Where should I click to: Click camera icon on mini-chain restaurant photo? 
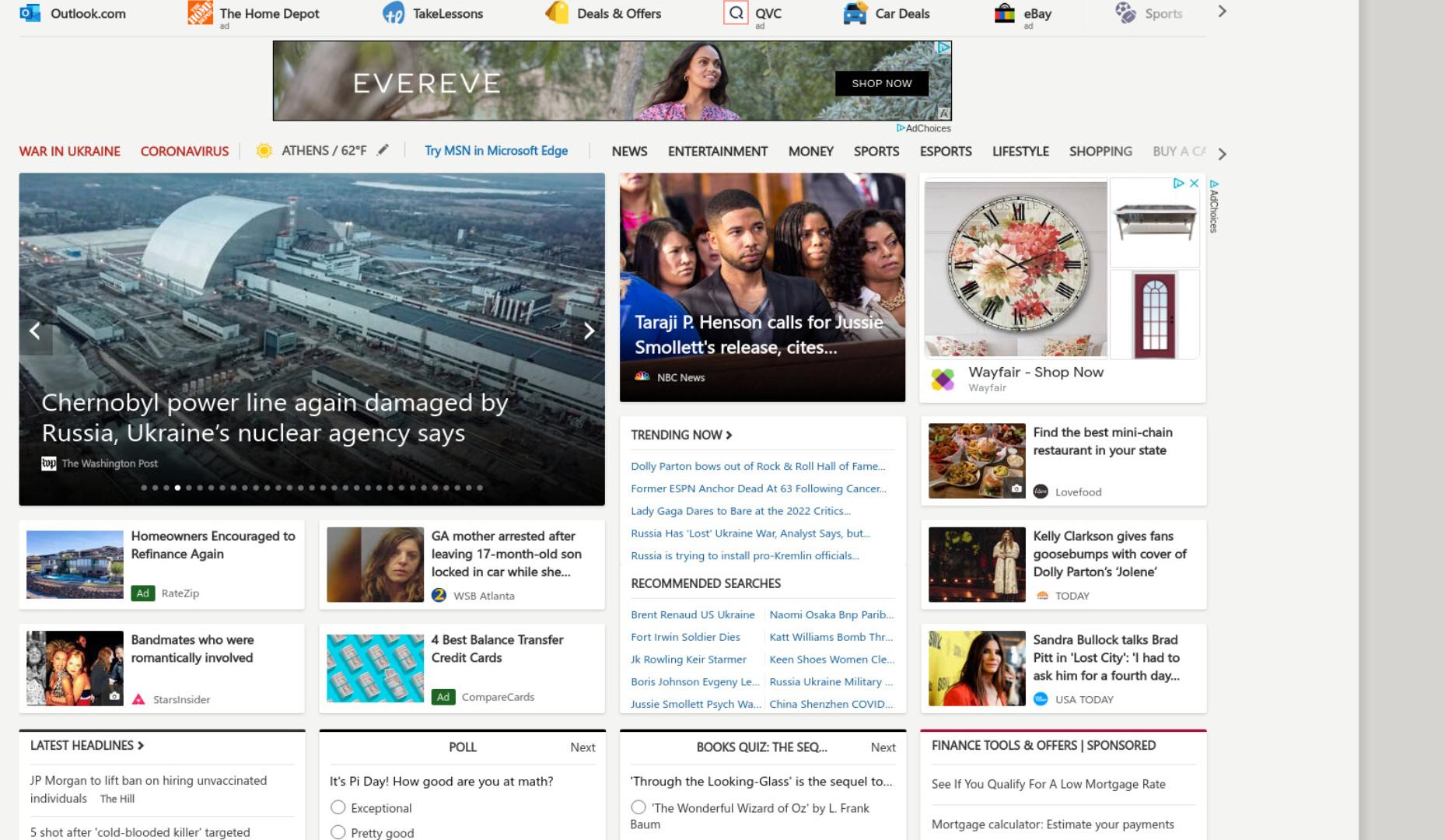coord(1016,488)
